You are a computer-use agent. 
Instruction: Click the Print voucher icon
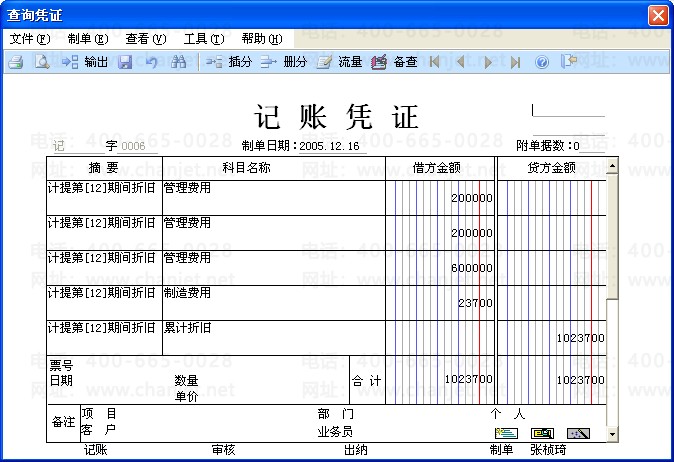(16, 62)
